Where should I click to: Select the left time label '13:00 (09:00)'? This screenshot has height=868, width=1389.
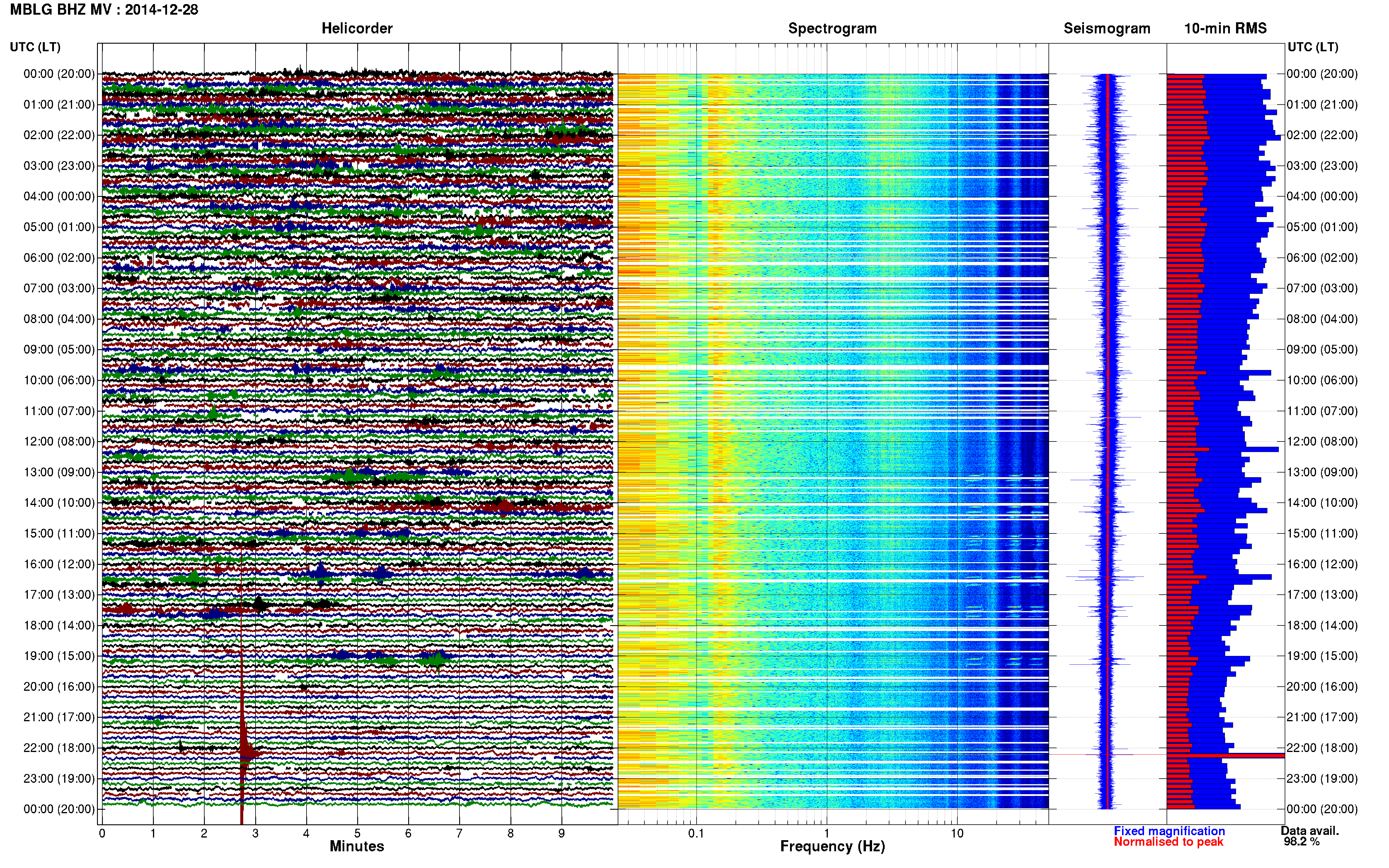(59, 472)
